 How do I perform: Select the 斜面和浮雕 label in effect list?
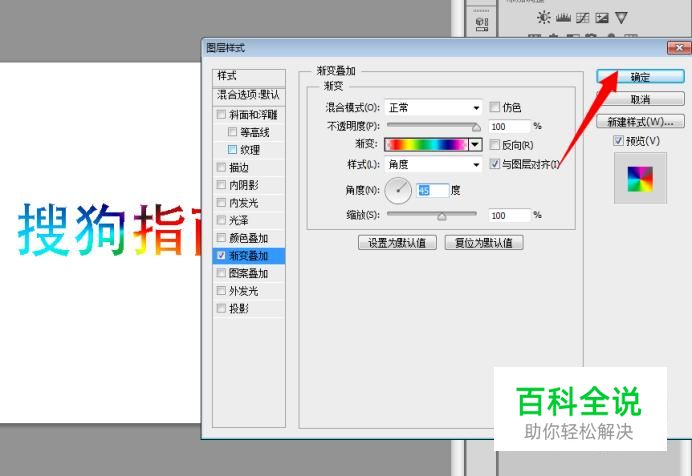(x=253, y=115)
